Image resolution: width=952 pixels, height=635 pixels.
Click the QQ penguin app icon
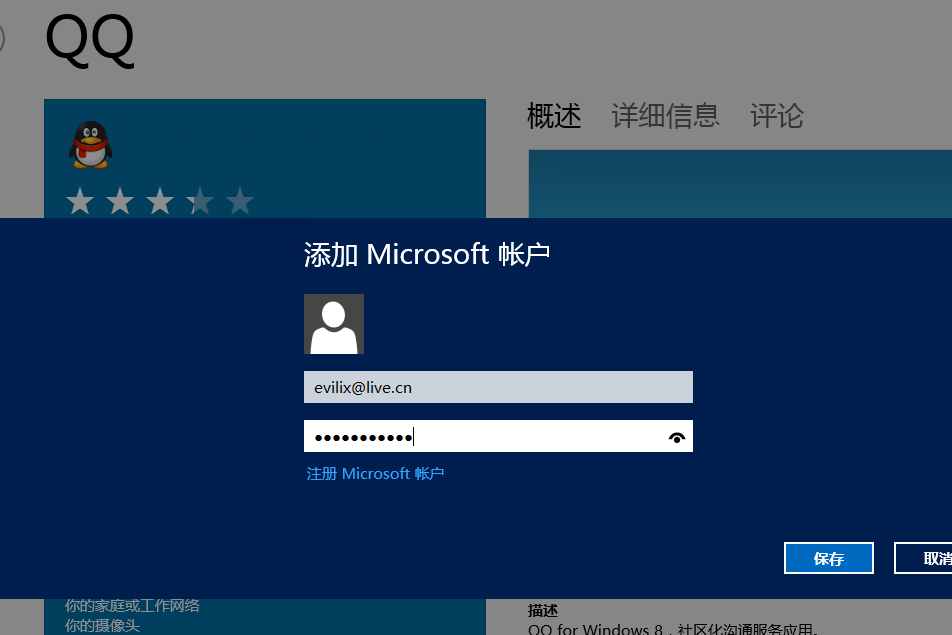click(x=90, y=146)
